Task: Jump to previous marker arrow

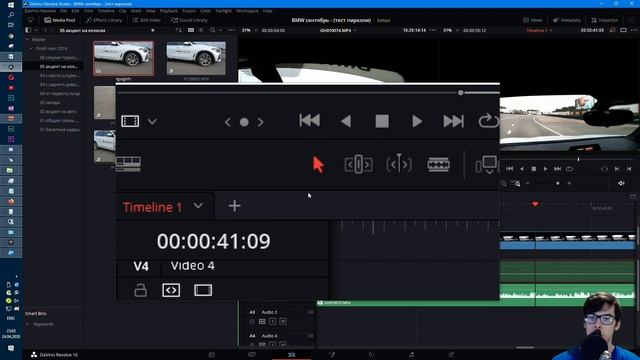Action: [228, 122]
